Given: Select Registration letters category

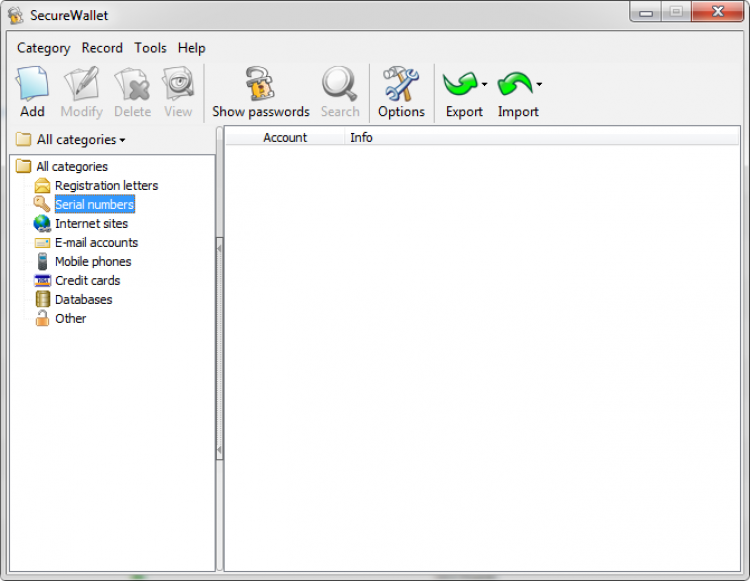Looking at the screenshot, I should 106,186.
